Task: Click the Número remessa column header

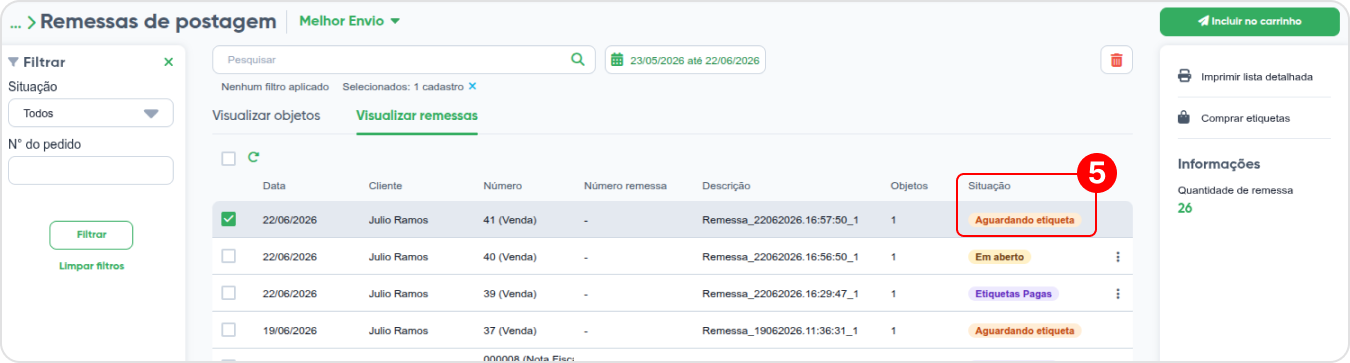Action: [625, 186]
